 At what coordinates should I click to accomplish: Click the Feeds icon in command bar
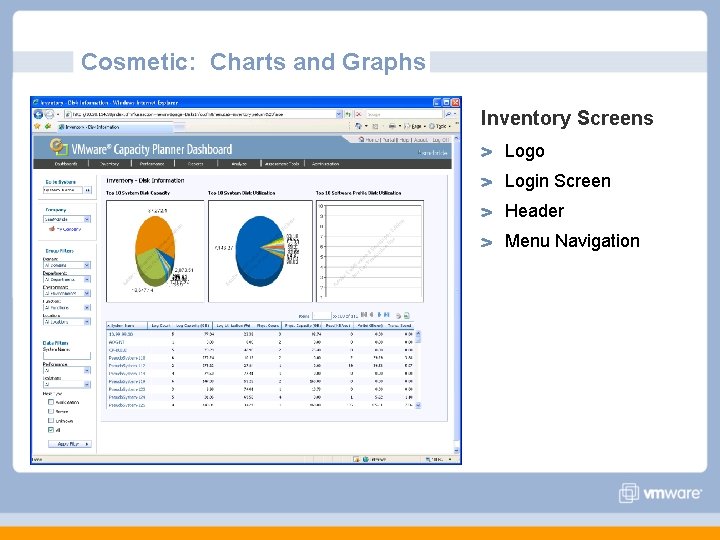click(x=375, y=126)
